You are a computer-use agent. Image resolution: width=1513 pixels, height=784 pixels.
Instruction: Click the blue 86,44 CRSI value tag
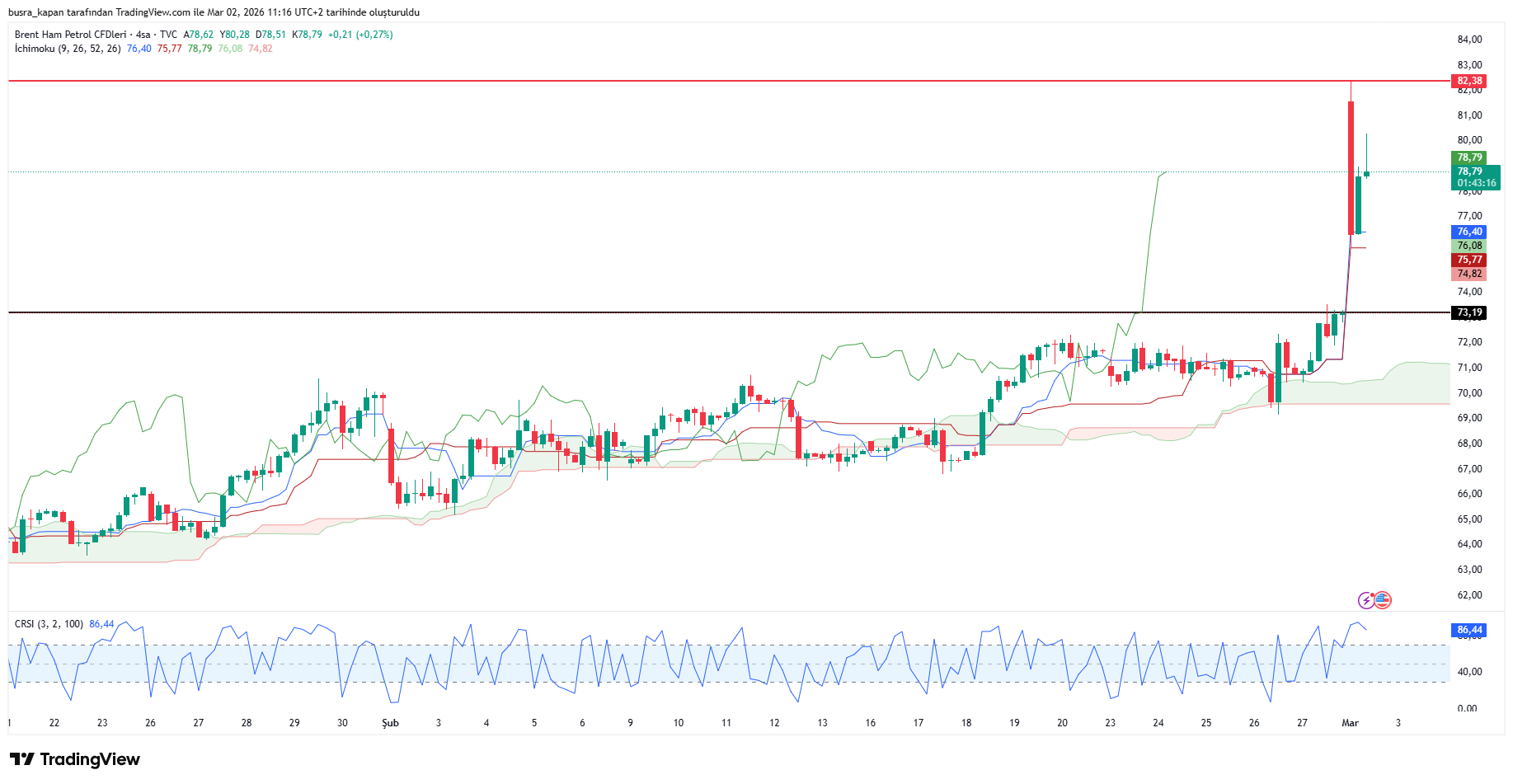tap(1468, 630)
